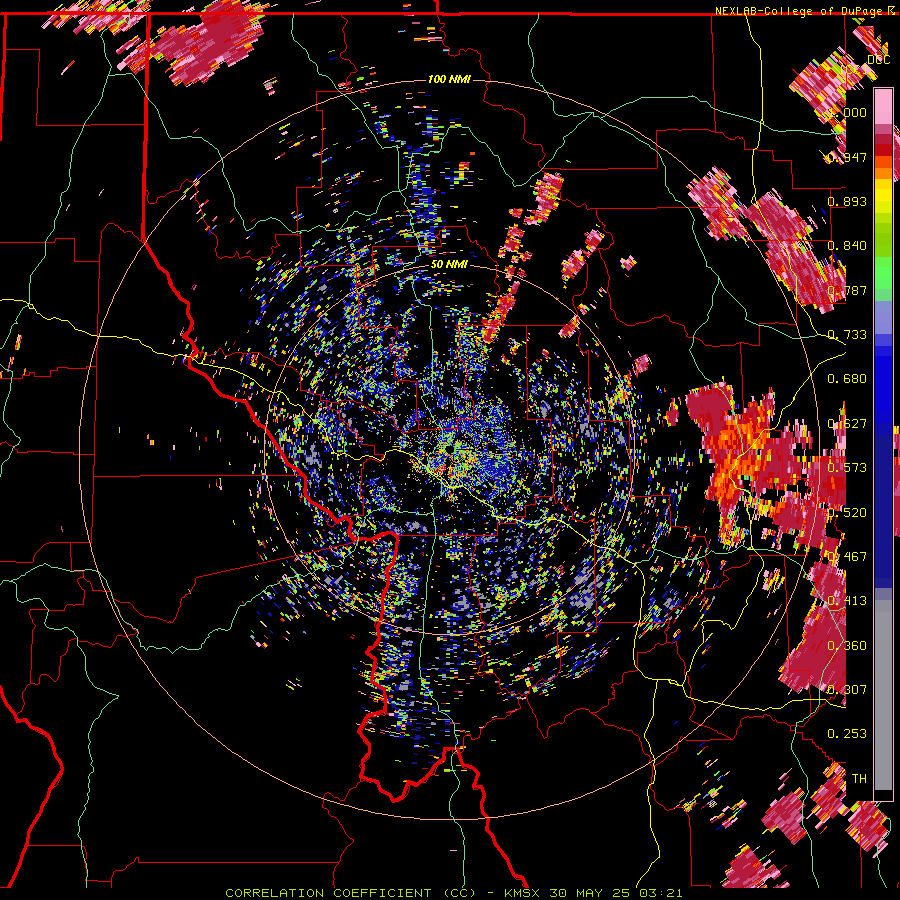Click the 50 NMI range ring label
Viewport: 900px width, 900px height.
pos(449,264)
